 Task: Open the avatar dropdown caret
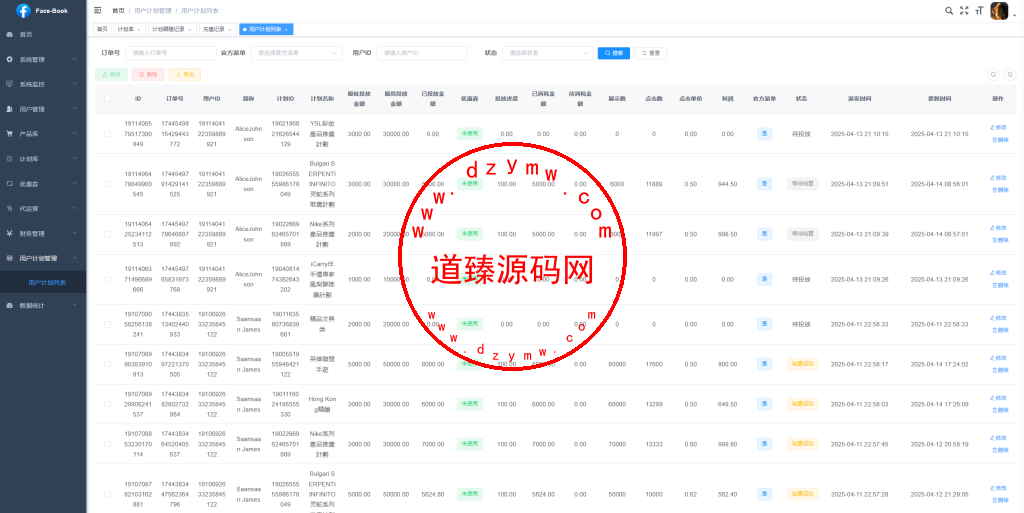(1014, 17)
